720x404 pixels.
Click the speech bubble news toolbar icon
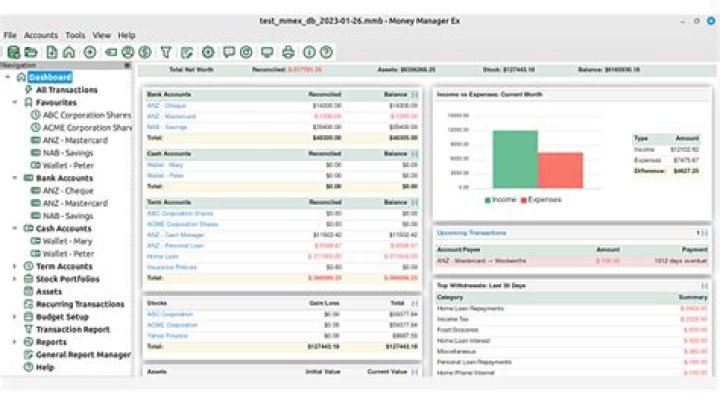tap(229, 52)
